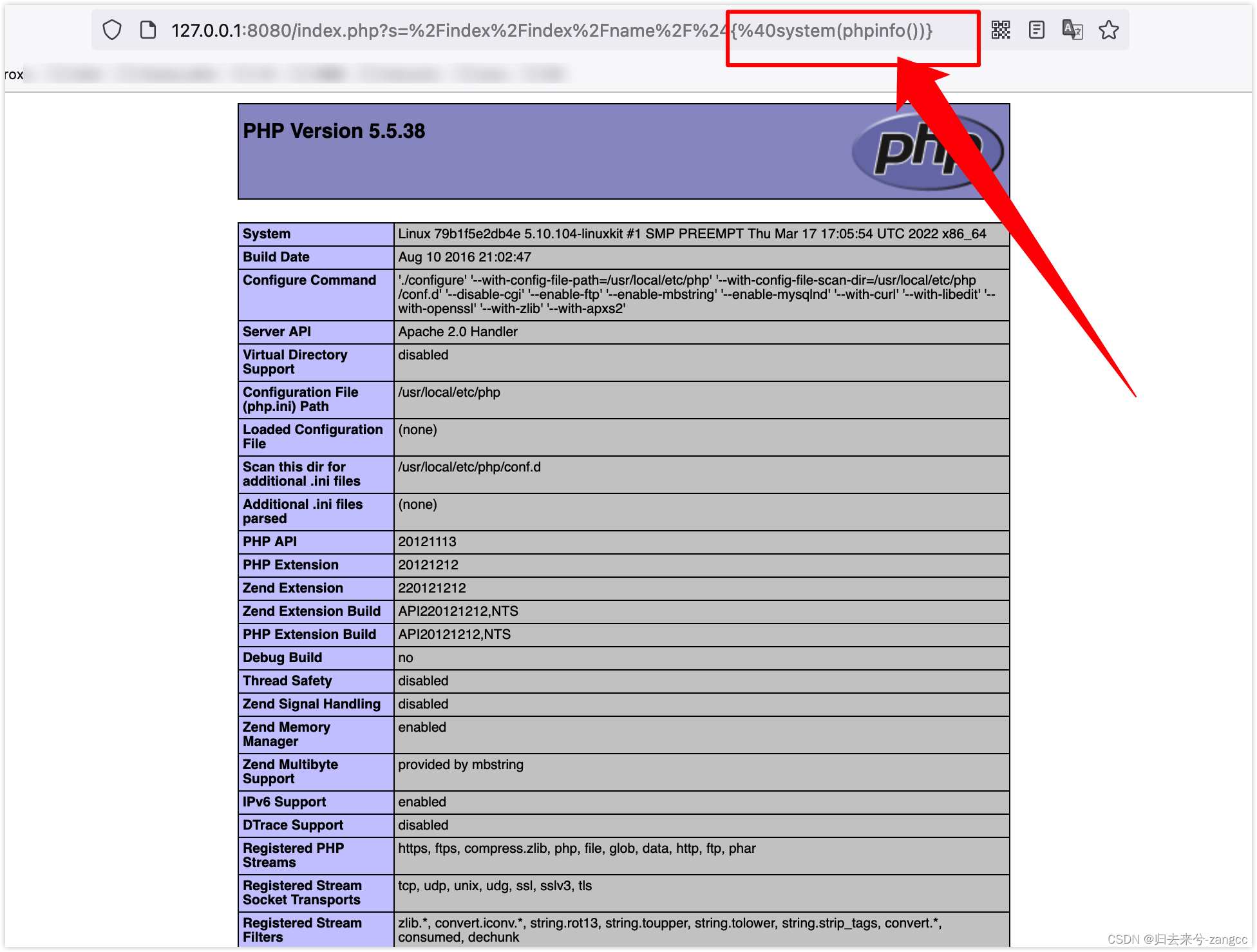This screenshot has width=1257, height=952.
Task: Click the PHP logo image
Action: pyautogui.click(x=927, y=151)
